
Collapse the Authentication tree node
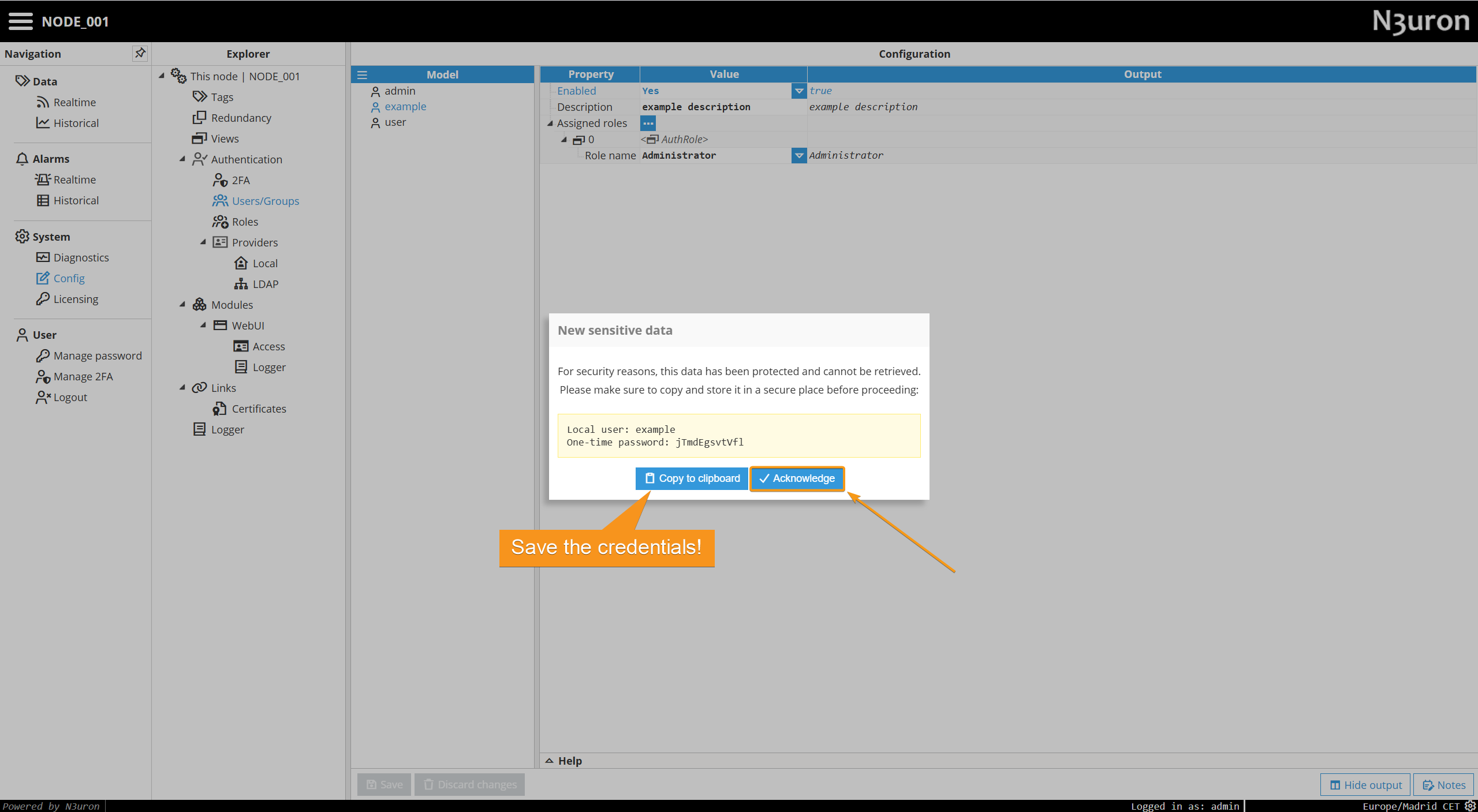click(x=182, y=159)
